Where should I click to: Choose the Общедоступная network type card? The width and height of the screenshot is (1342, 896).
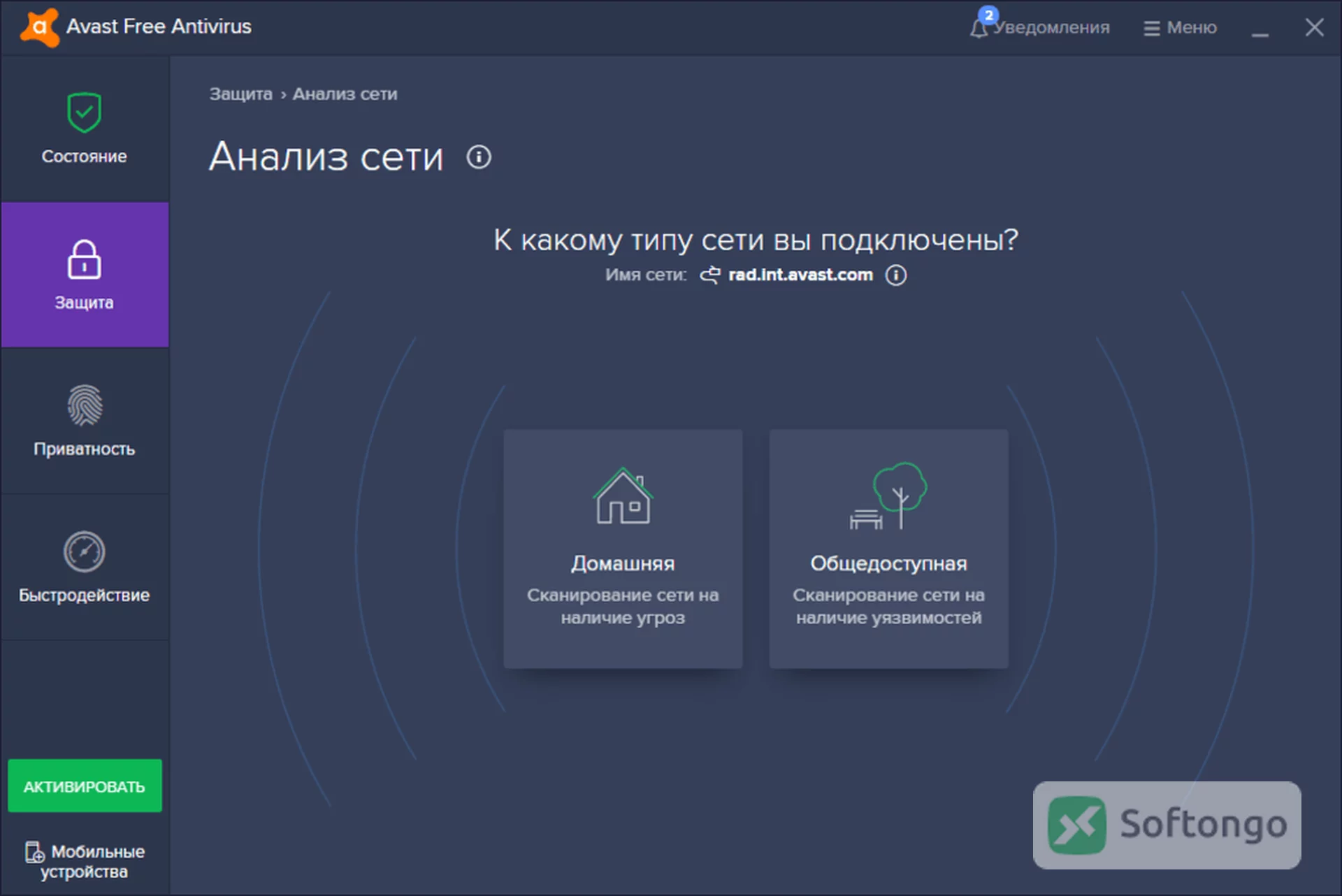click(888, 549)
